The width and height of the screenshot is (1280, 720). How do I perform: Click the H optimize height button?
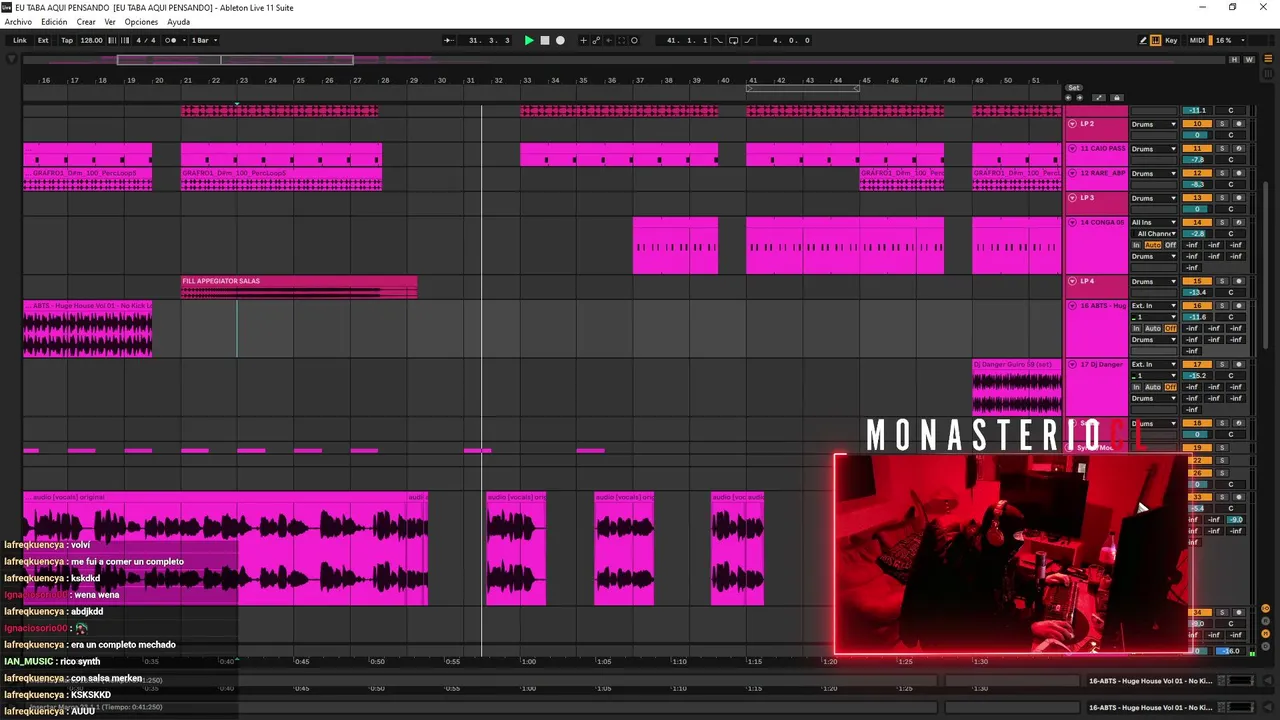tap(1235, 60)
